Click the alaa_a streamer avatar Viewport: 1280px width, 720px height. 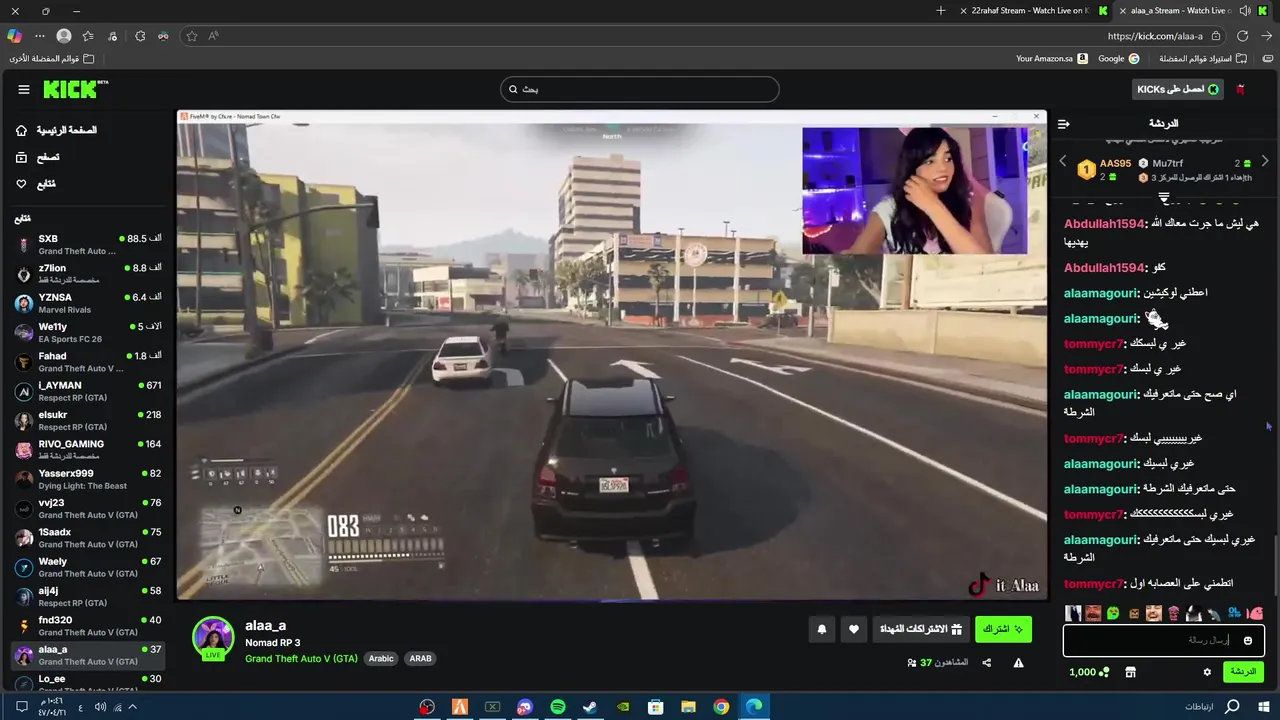(213, 637)
